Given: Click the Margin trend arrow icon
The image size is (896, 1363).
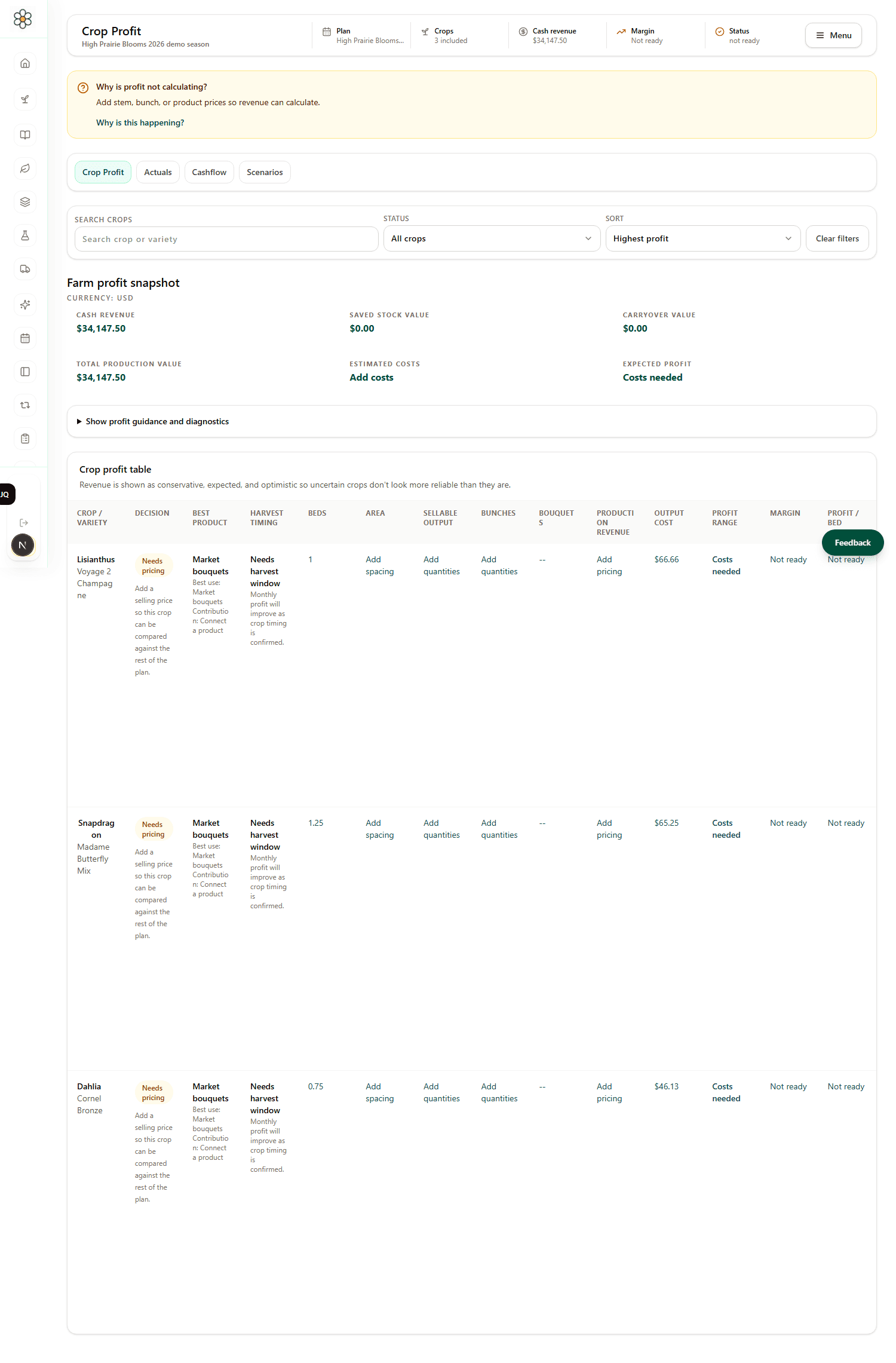Looking at the screenshot, I should pyautogui.click(x=621, y=32).
